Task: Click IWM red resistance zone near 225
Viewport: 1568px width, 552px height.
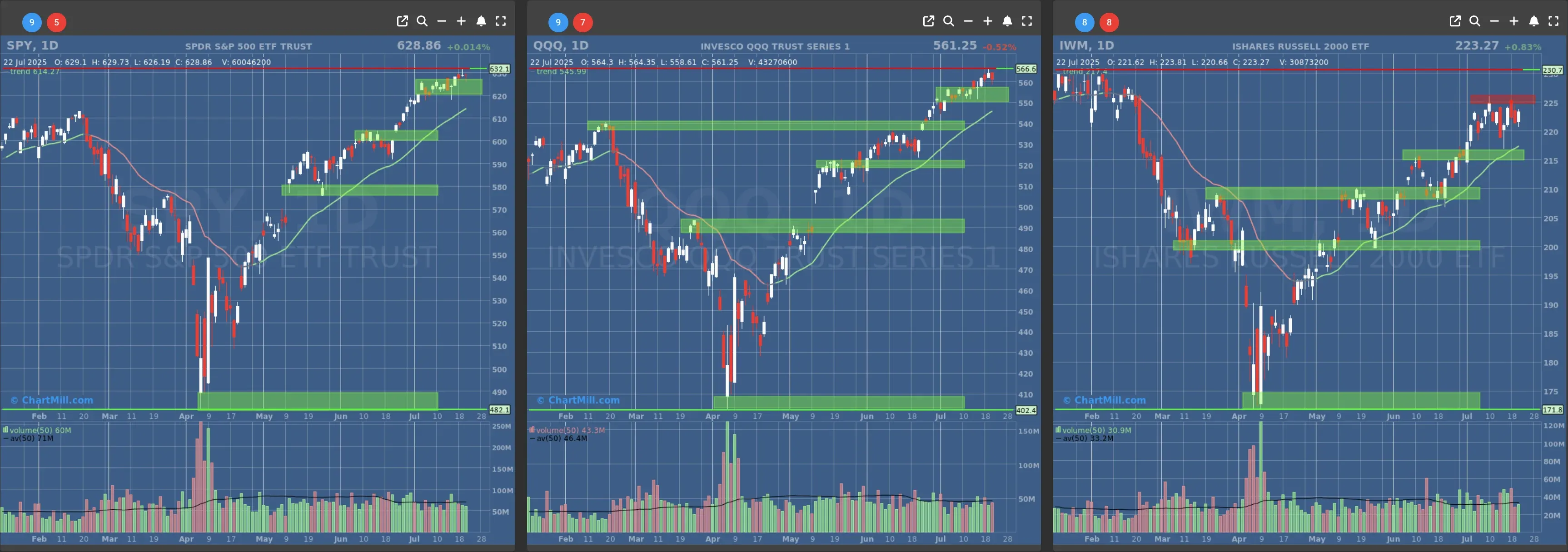Action: 1502,99
